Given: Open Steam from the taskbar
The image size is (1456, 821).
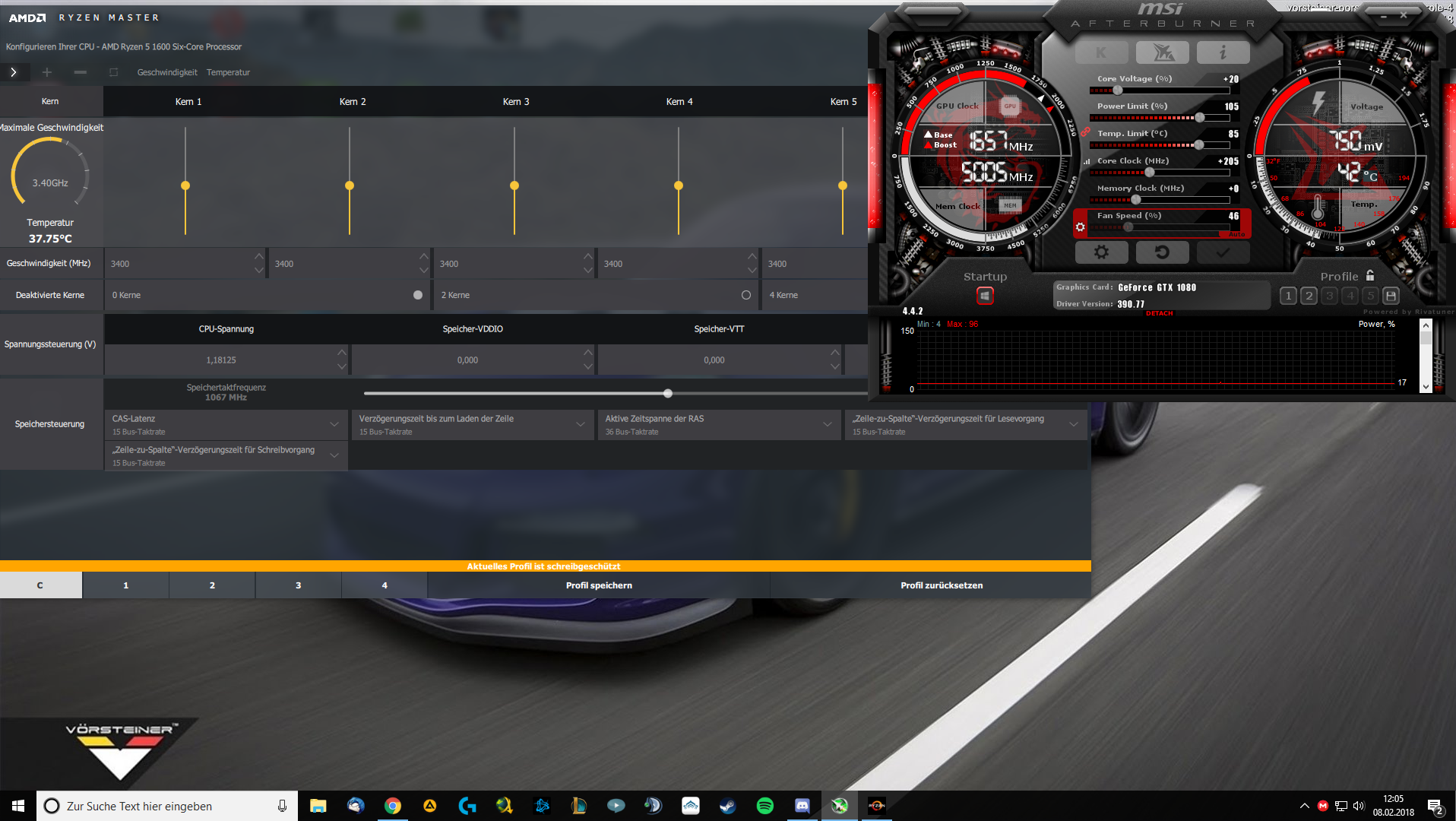Looking at the screenshot, I should point(728,806).
